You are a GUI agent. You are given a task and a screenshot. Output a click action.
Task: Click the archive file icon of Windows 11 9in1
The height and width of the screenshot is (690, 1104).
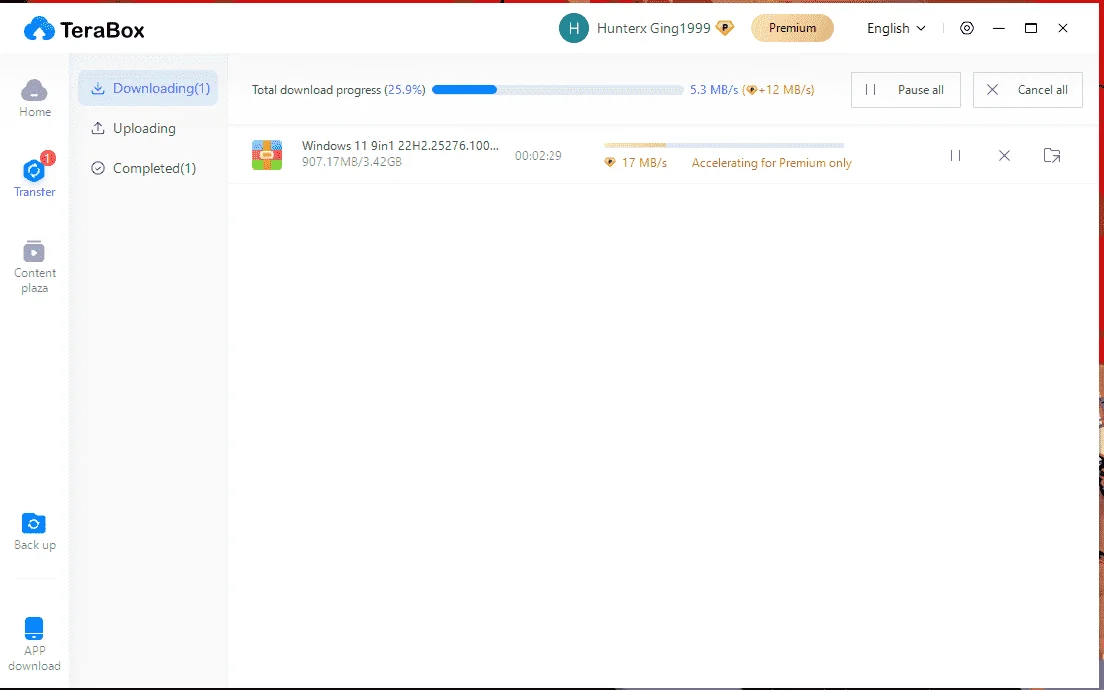point(267,155)
